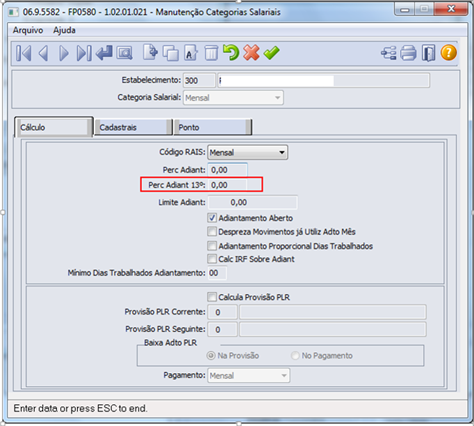The image size is (474, 426).
Task: Jump to the last record icon
Action: click(84, 53)
